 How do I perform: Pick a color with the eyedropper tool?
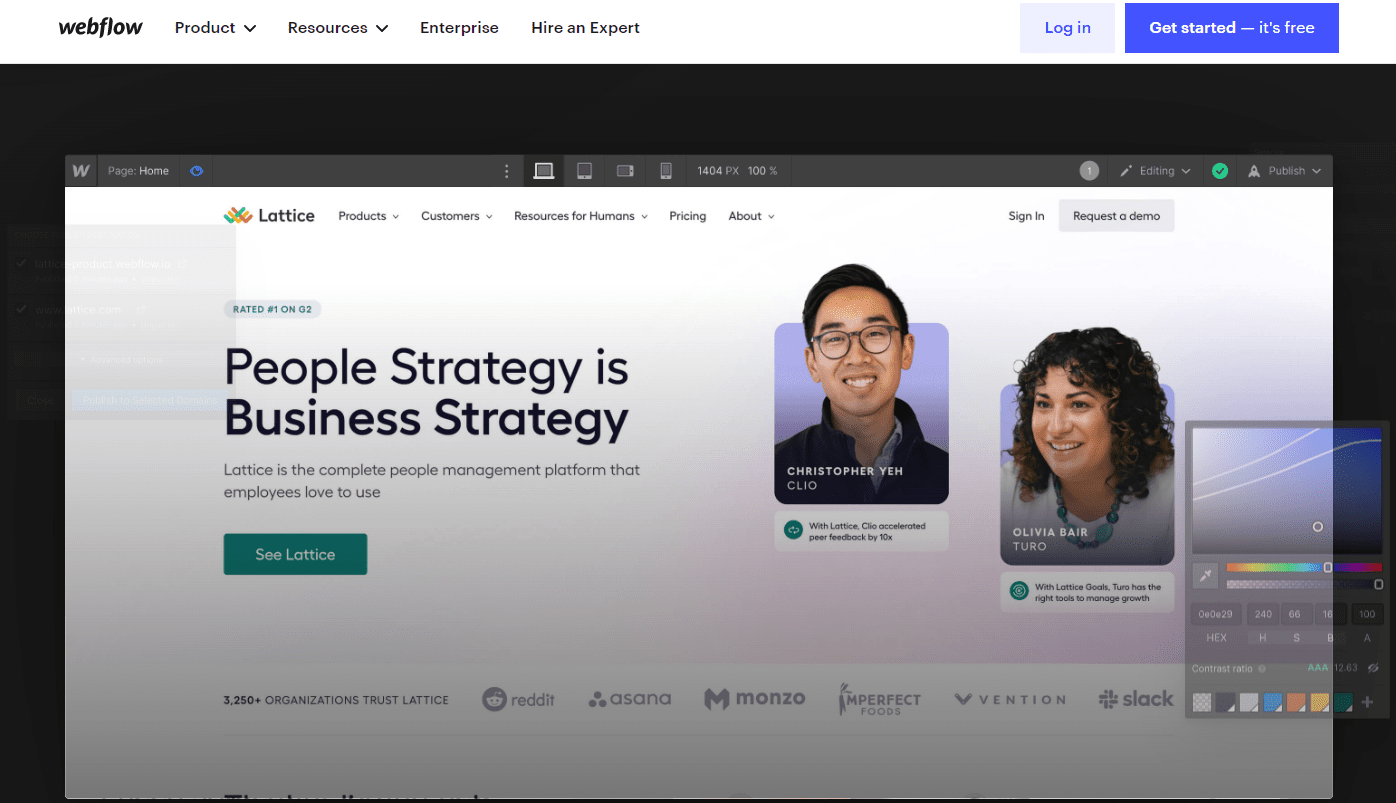click(1206, 575)
